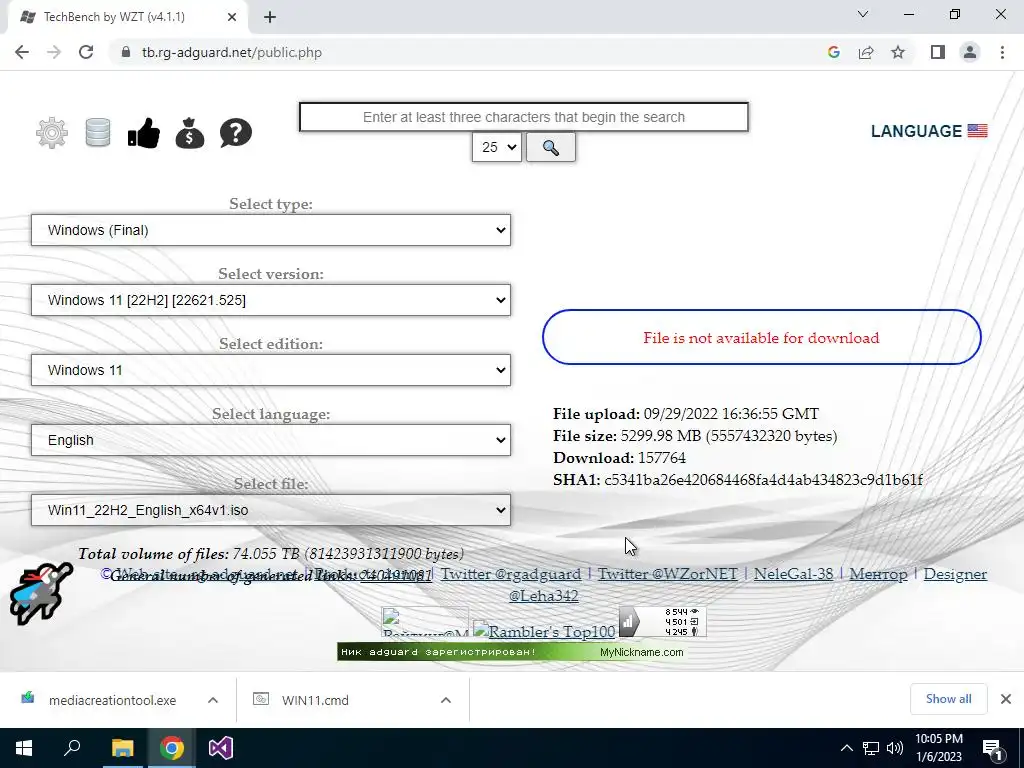Open the Select version dropdown
The image size is (1024, 768).
point(271,300)
